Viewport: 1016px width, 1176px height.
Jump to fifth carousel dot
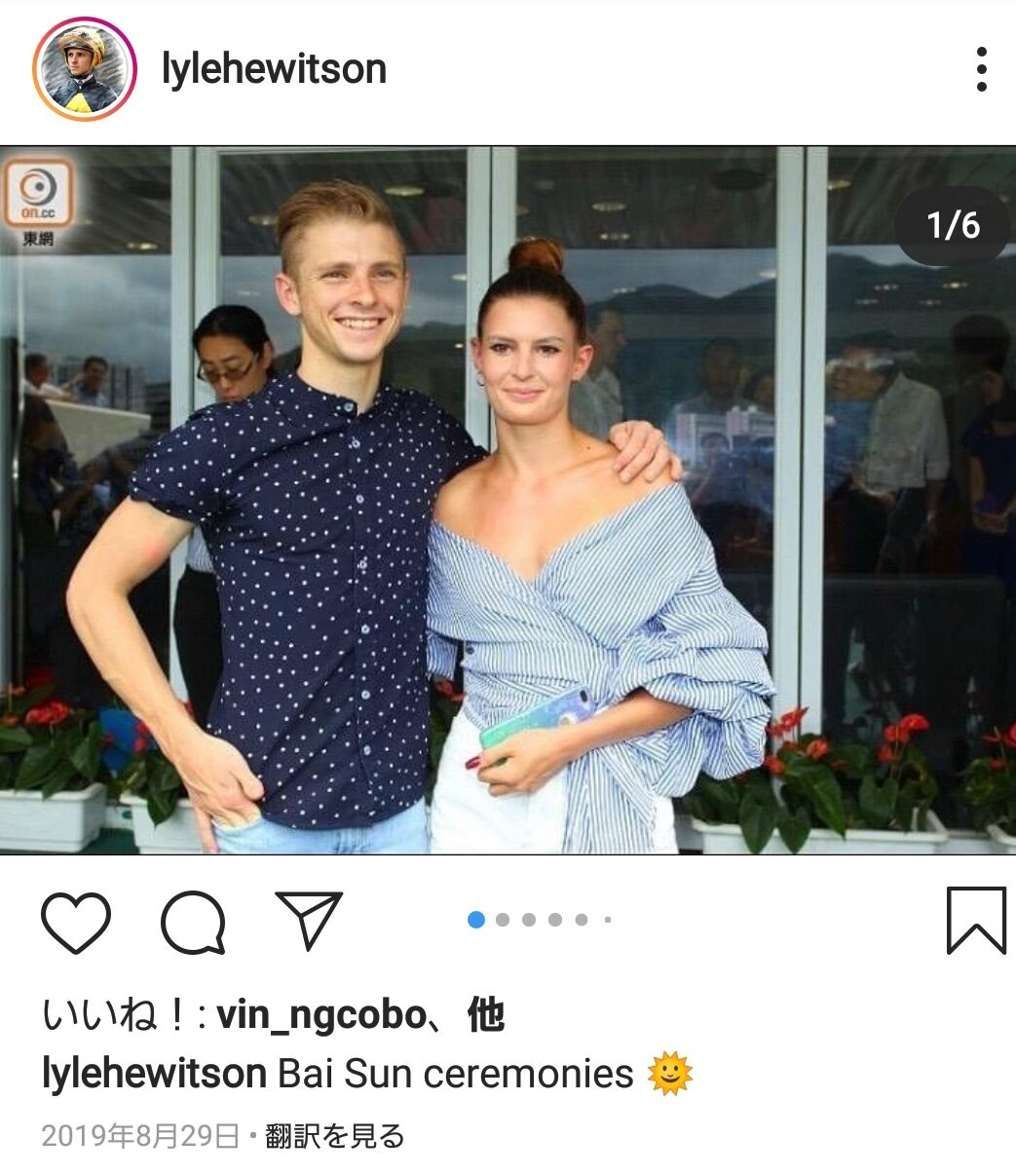pyautogui.click(x=582, y=919)
